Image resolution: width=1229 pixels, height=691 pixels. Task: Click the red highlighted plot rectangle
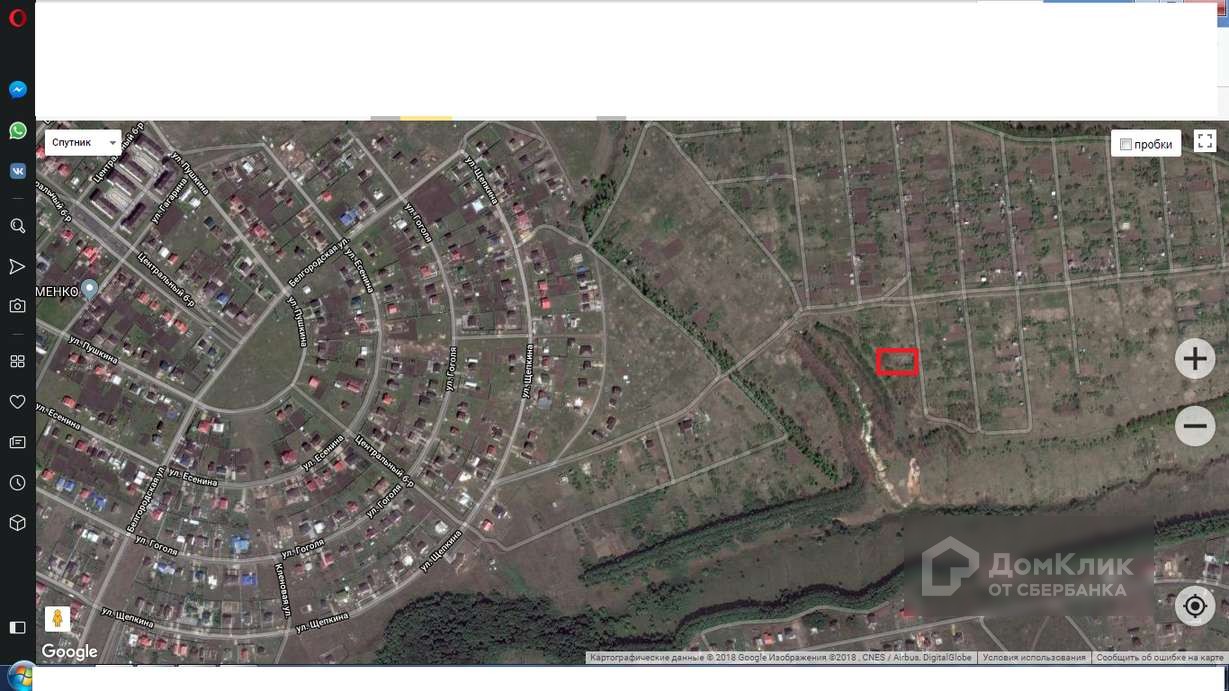(x=897, y=361)
